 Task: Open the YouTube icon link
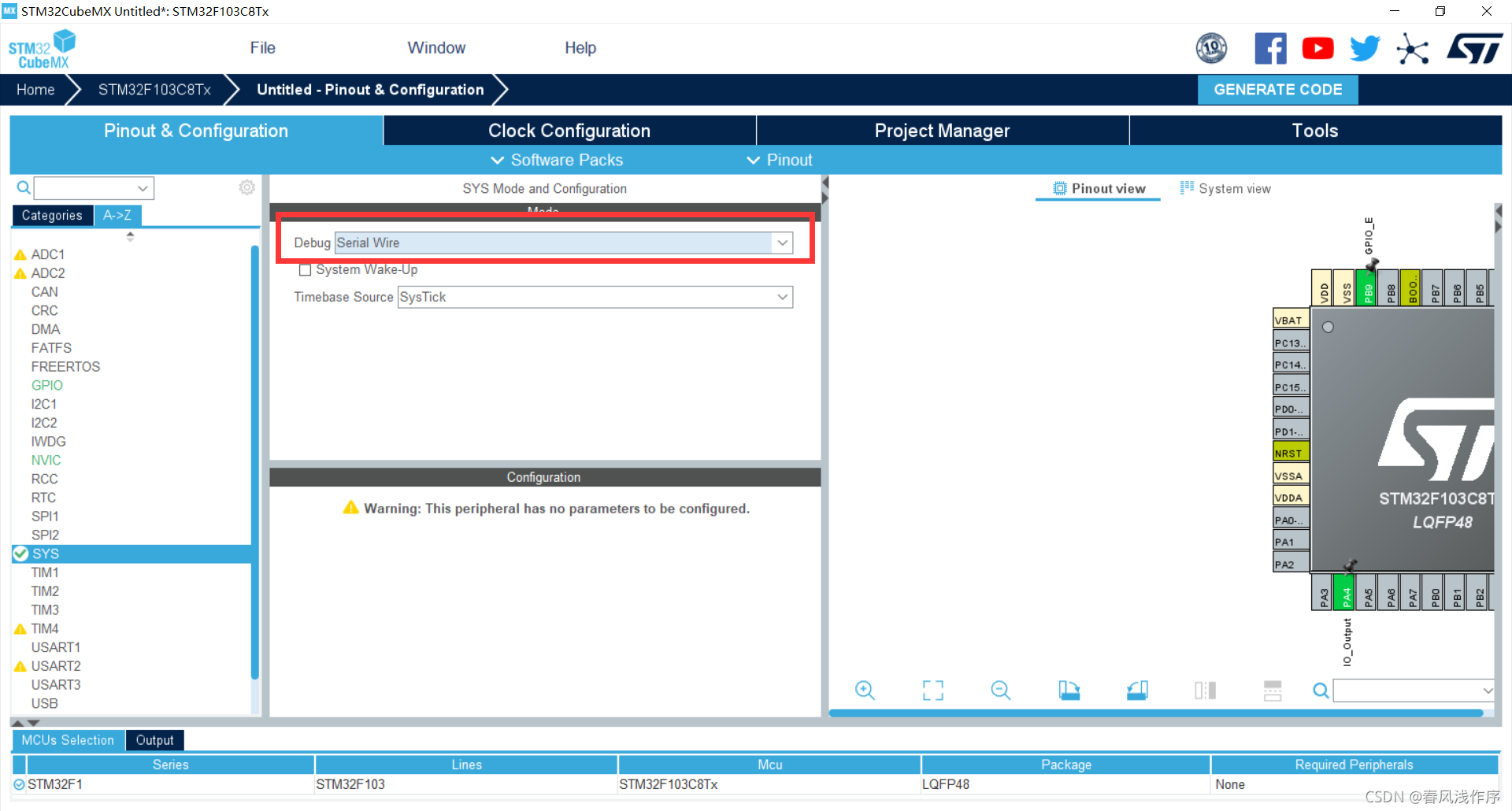(x=1317, y=49)
